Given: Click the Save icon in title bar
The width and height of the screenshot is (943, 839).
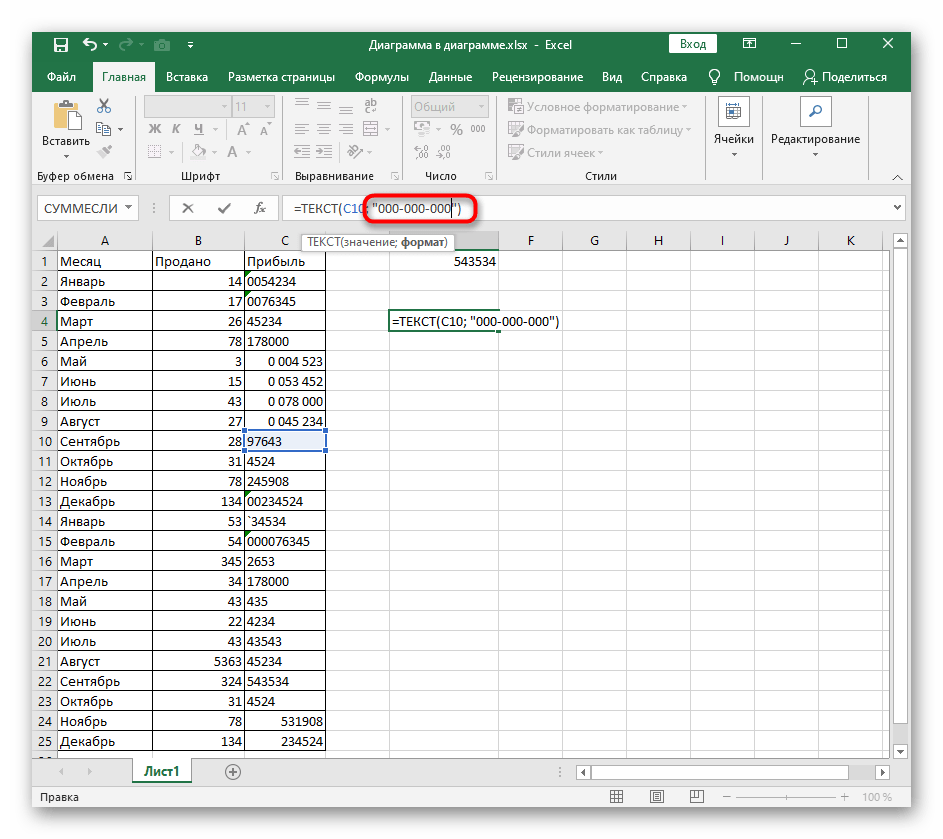Looking at the screenshot, I should (61, 45).
